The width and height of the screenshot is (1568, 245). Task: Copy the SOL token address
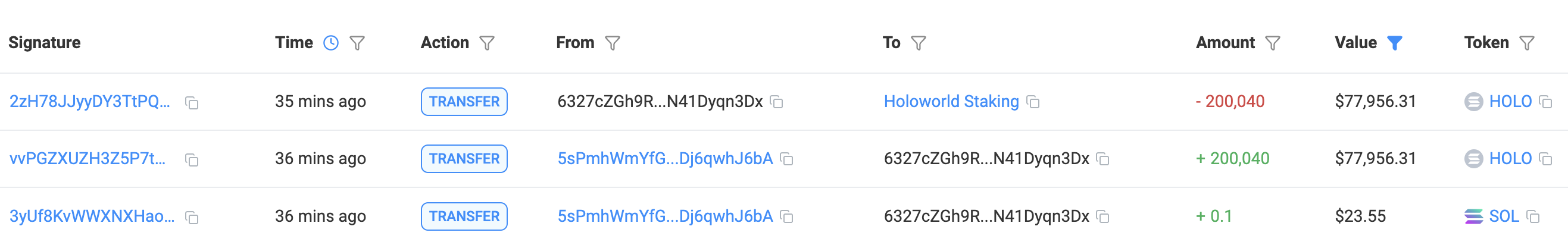click(1533, 216)
